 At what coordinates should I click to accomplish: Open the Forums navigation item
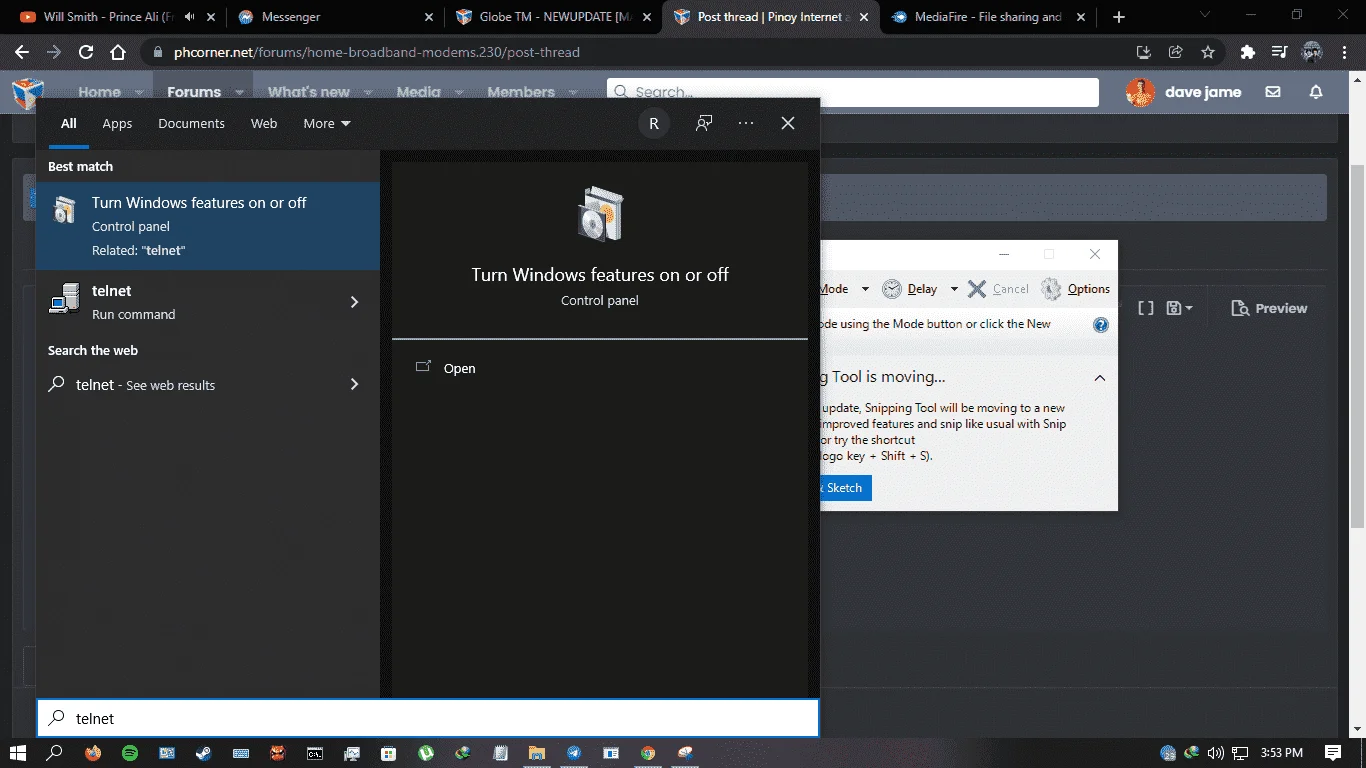point(194,92)
